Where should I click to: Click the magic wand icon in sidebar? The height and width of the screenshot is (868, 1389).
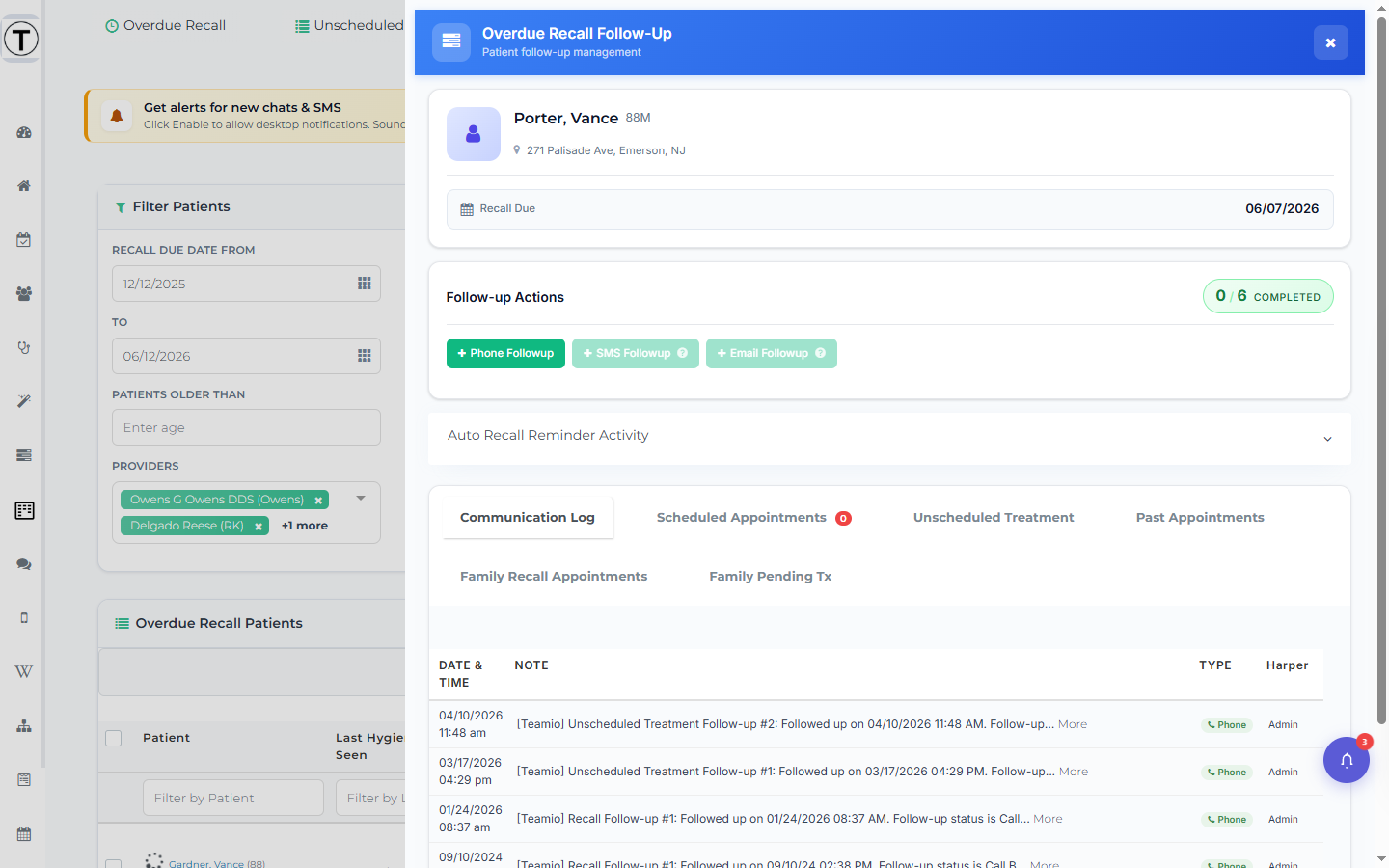[x=24, y=401]
